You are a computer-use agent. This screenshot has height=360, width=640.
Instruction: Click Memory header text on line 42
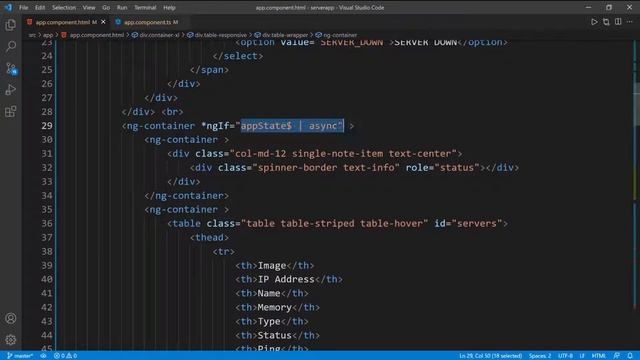coord(275,307)
